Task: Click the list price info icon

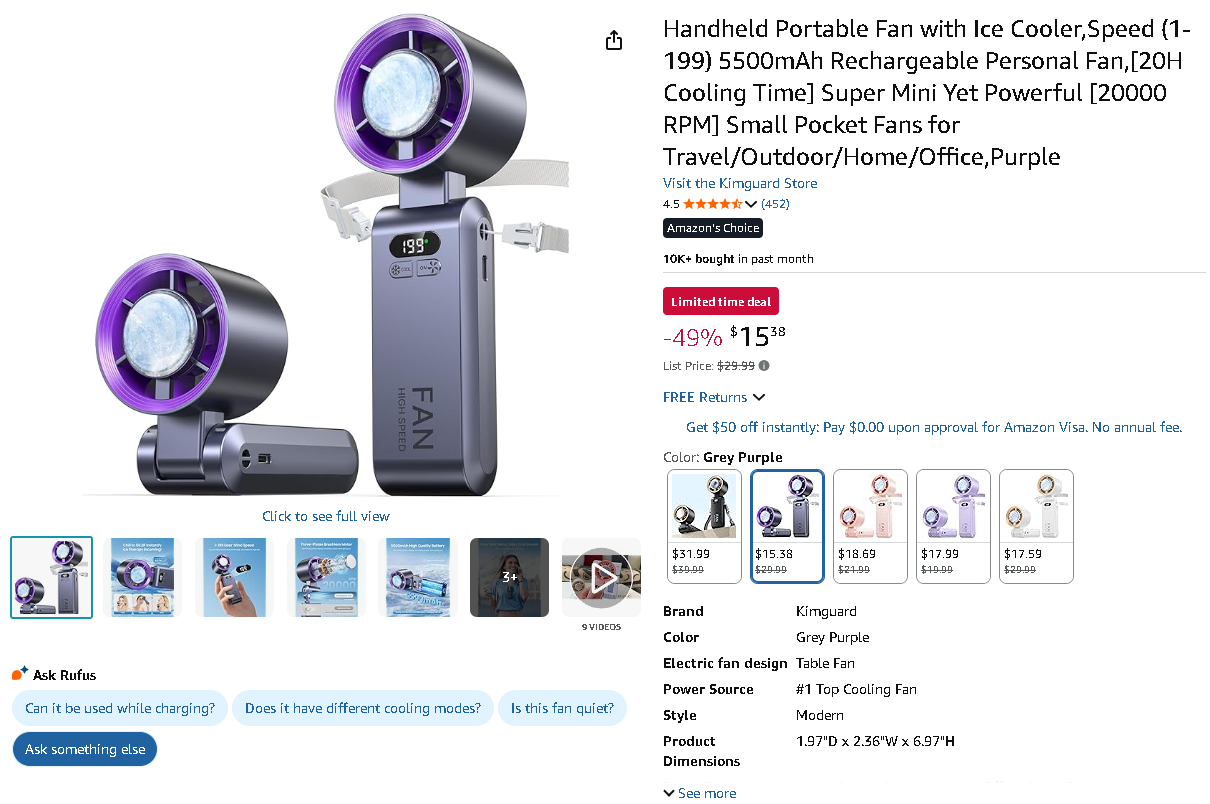Action: [x=765, y=366]
